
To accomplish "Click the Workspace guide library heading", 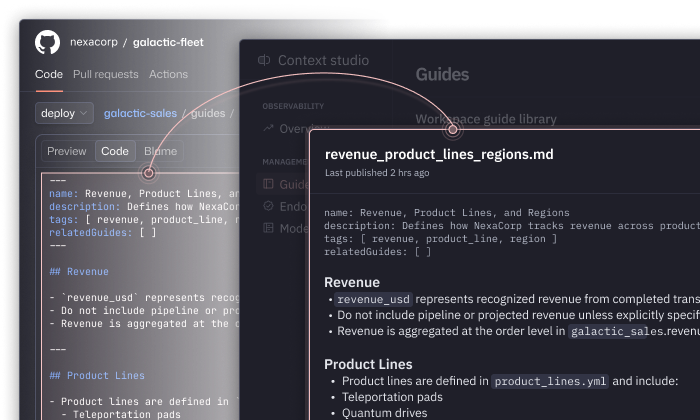I will point(486,119).
